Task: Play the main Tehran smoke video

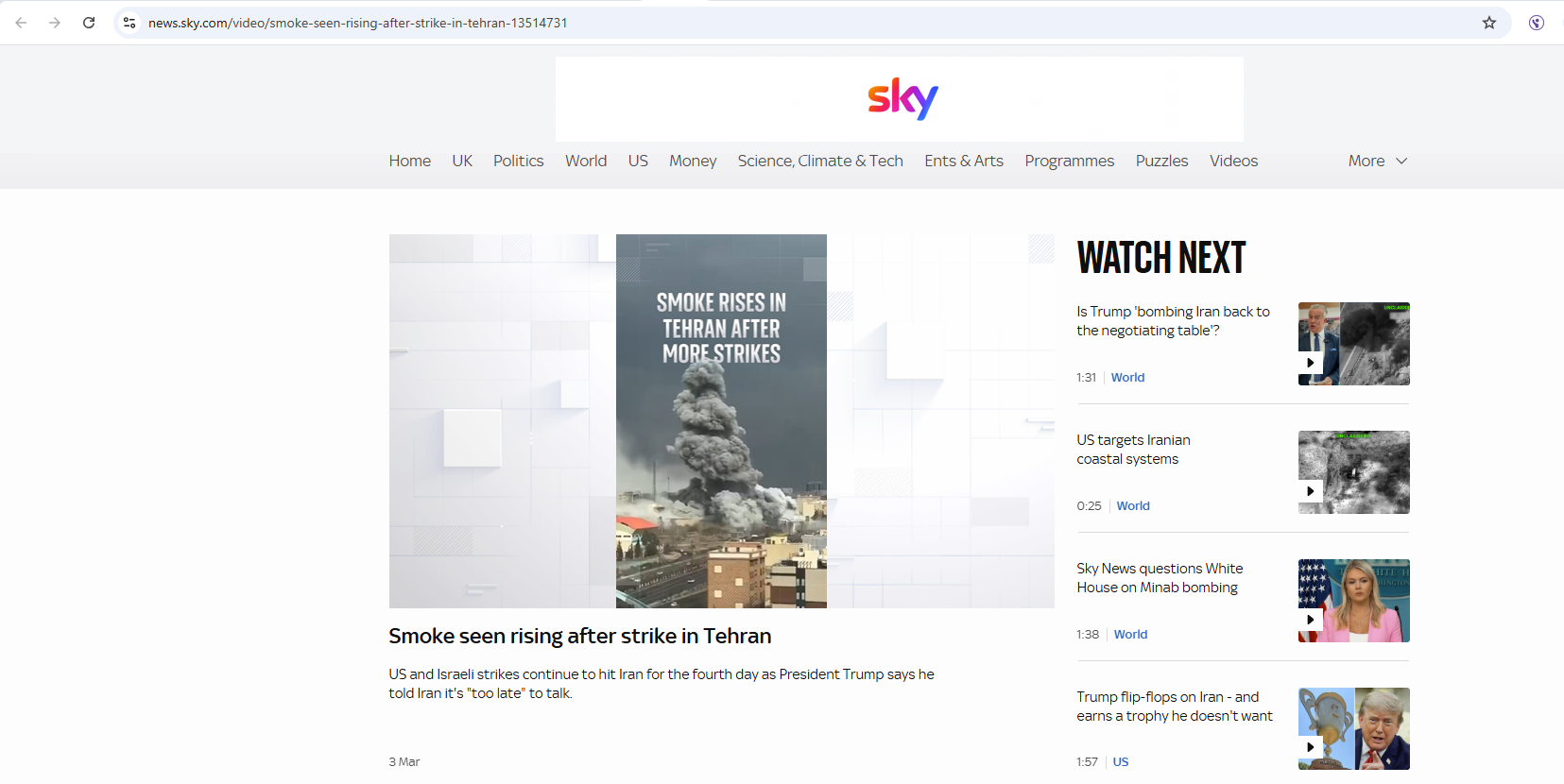Action: pos(721,421)
